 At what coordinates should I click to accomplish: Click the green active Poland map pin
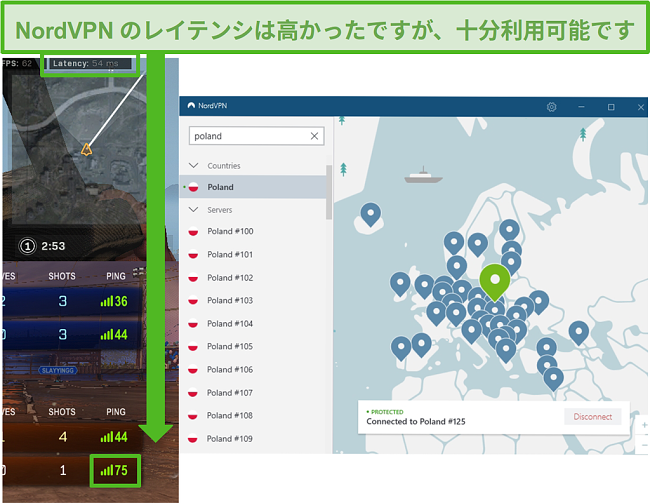pos(495,281)
